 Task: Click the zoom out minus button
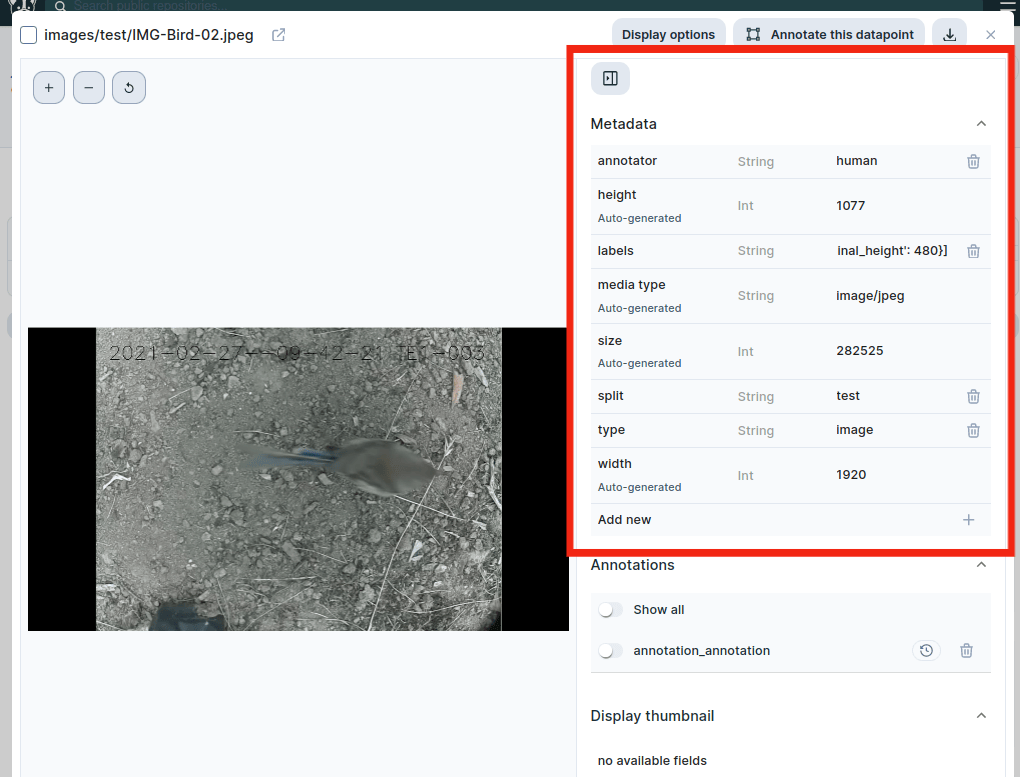[89, 88]
